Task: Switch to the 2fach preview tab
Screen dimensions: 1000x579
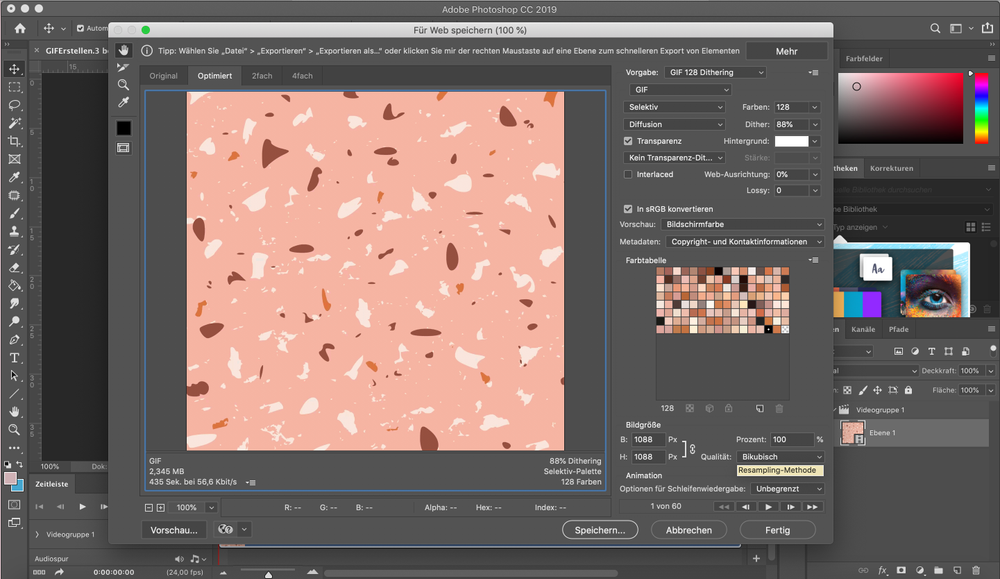Action: point(261,75)
